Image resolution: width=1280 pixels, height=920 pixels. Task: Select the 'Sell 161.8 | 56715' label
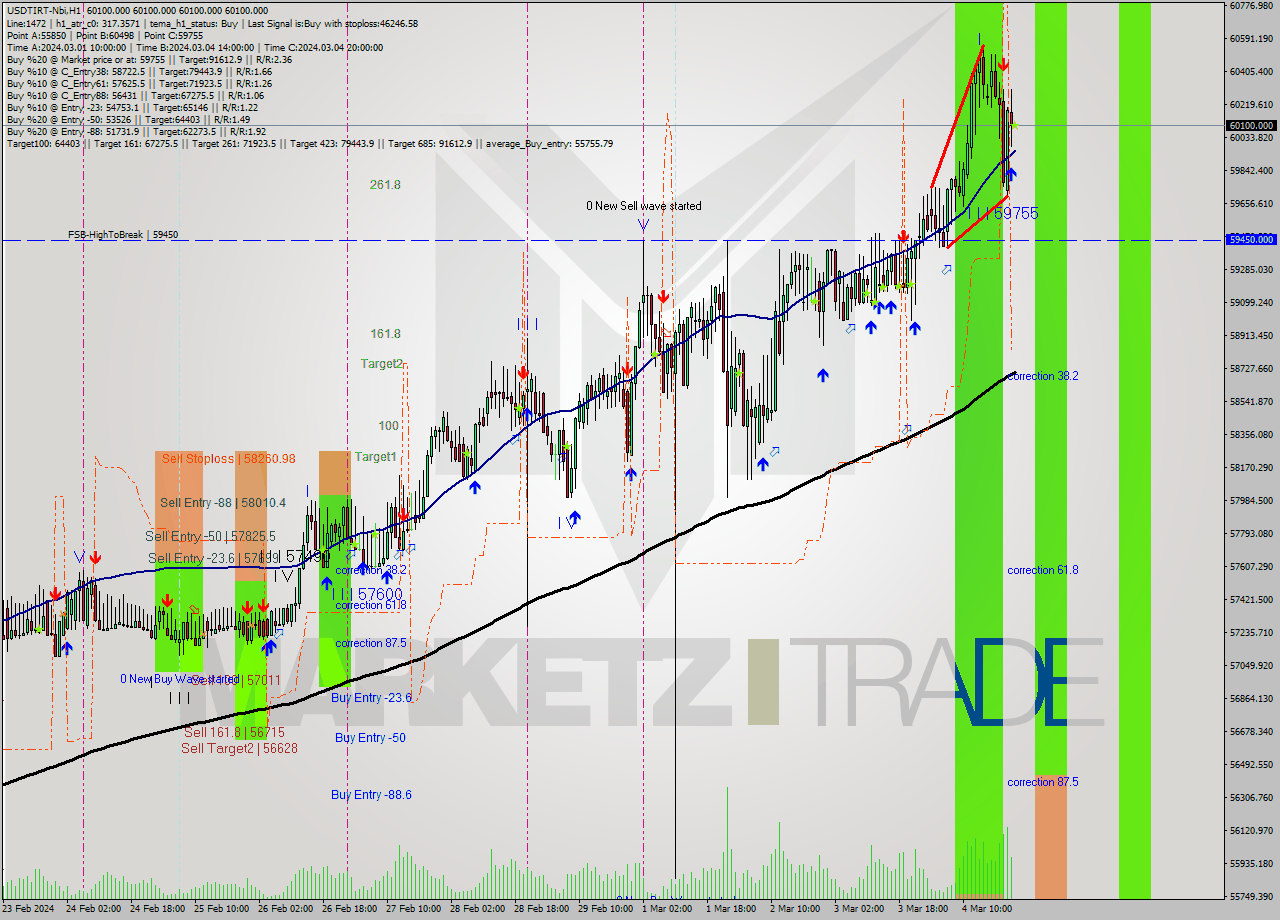tap(234, 732)
